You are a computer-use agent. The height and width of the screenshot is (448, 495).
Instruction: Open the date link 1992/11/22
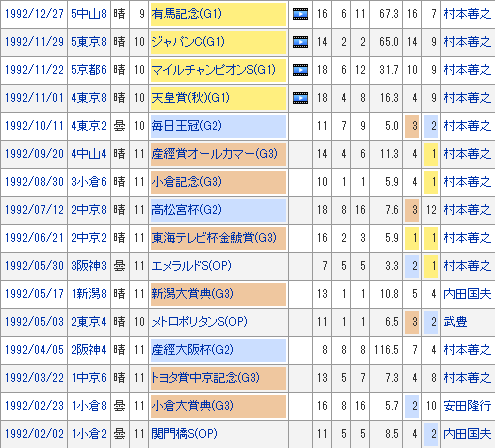click(34, 70)
